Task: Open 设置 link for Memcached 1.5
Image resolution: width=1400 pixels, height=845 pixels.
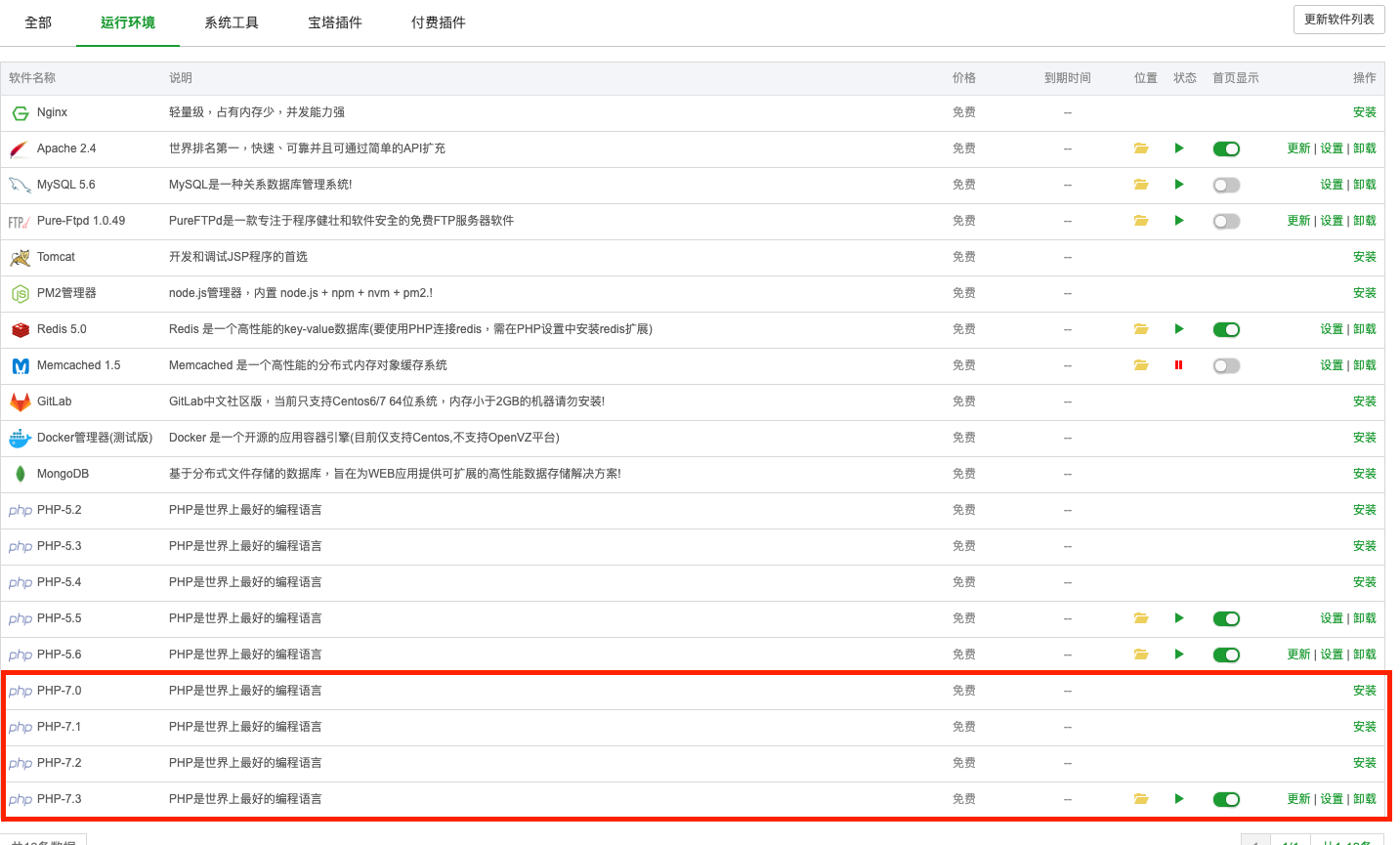Action: (x=1332, y=365)
